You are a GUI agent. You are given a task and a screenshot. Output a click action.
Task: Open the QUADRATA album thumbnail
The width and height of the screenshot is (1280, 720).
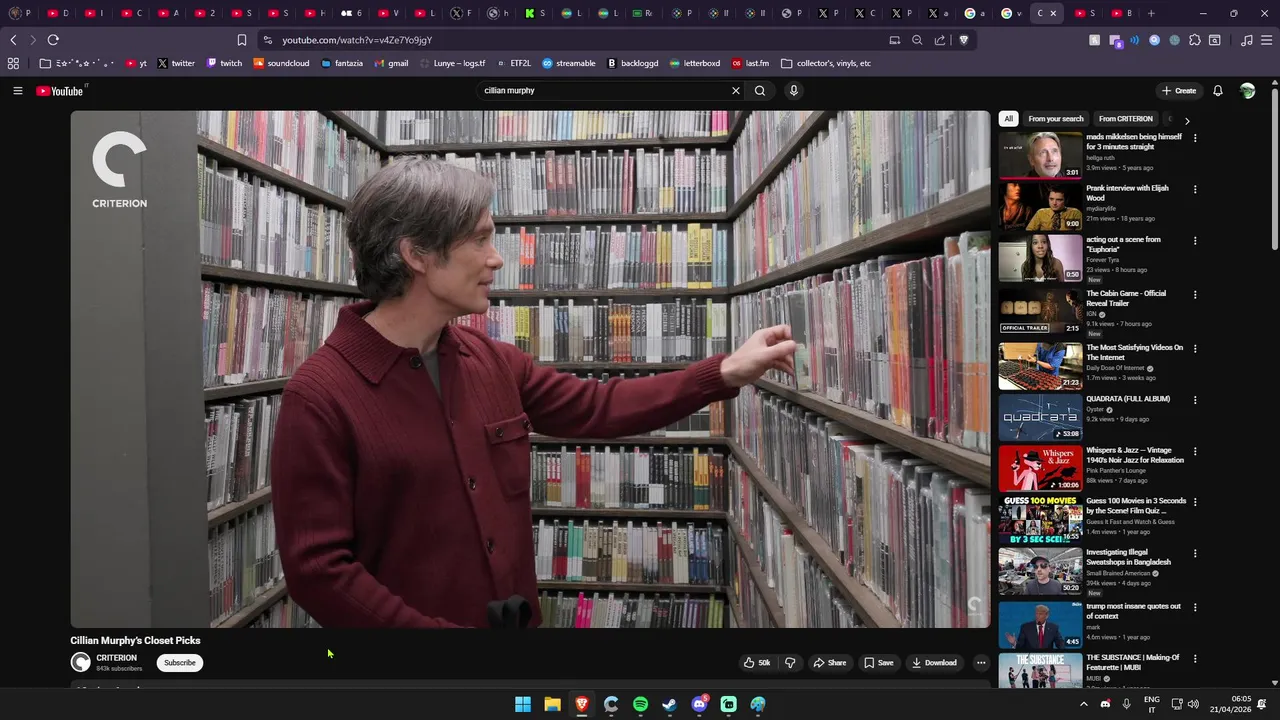tap(1040, 417)
